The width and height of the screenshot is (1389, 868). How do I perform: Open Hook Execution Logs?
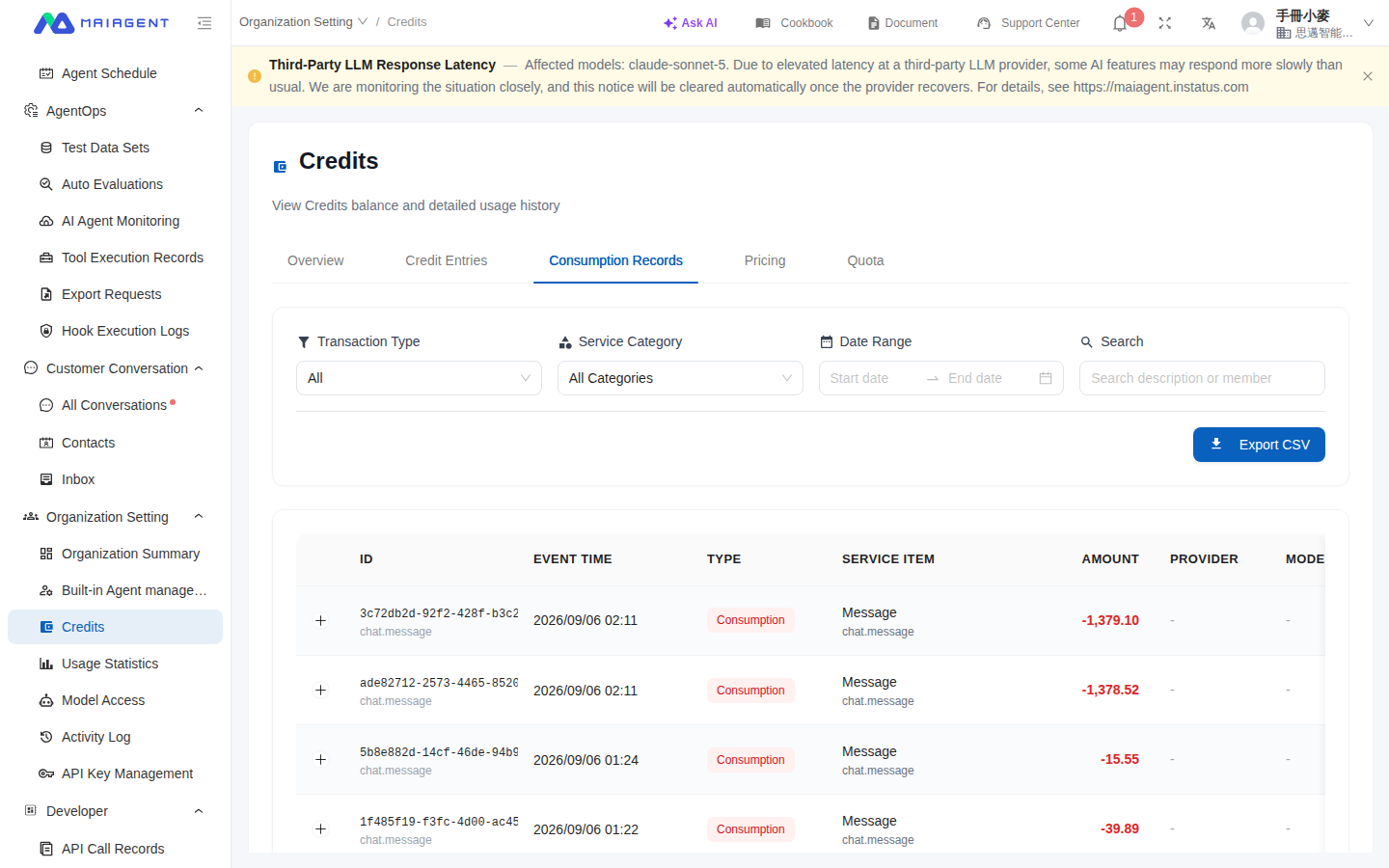pyautogui.click(x=116, y=331)
